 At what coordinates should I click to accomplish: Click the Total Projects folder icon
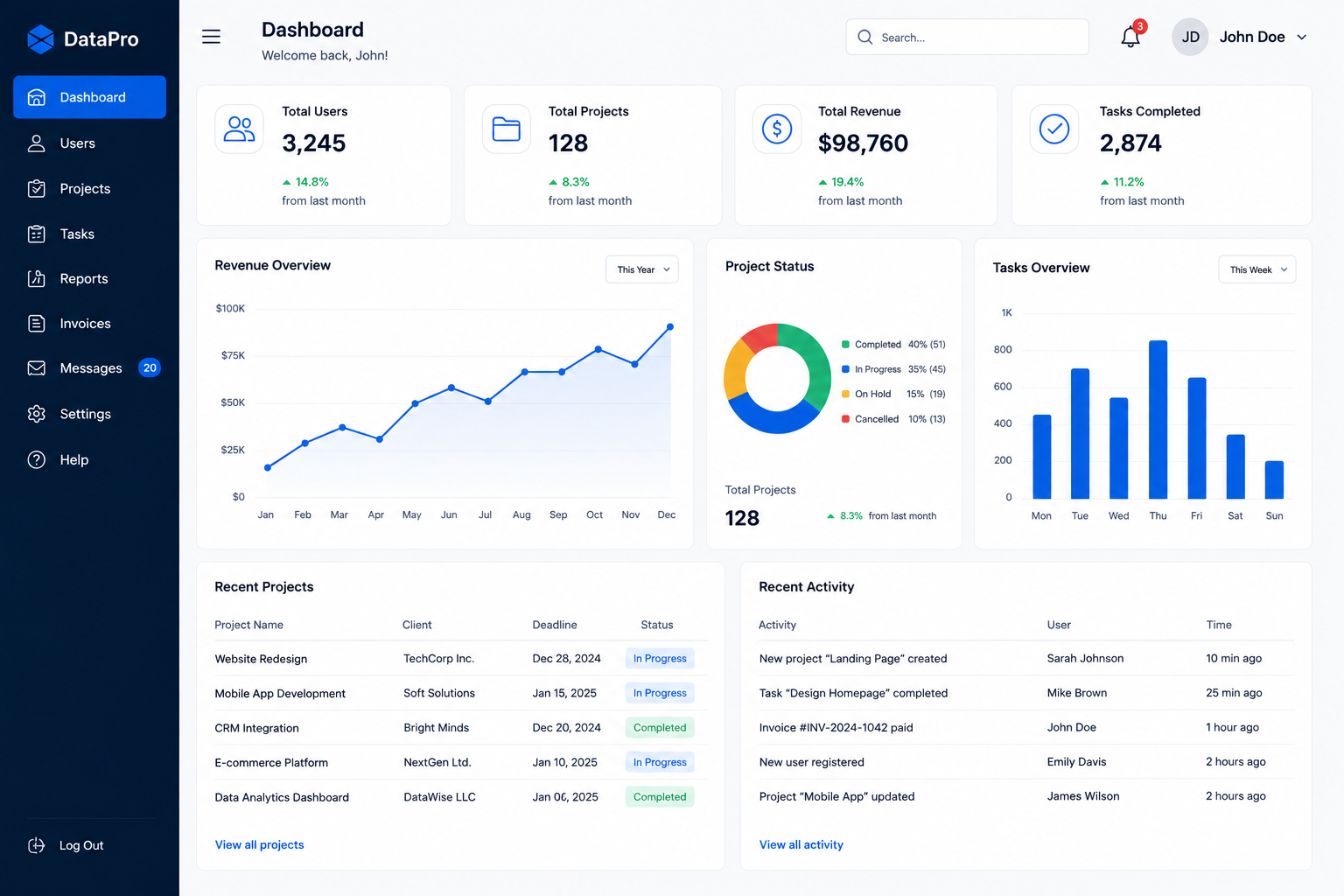pyautogui.click(x=507, y=129)
